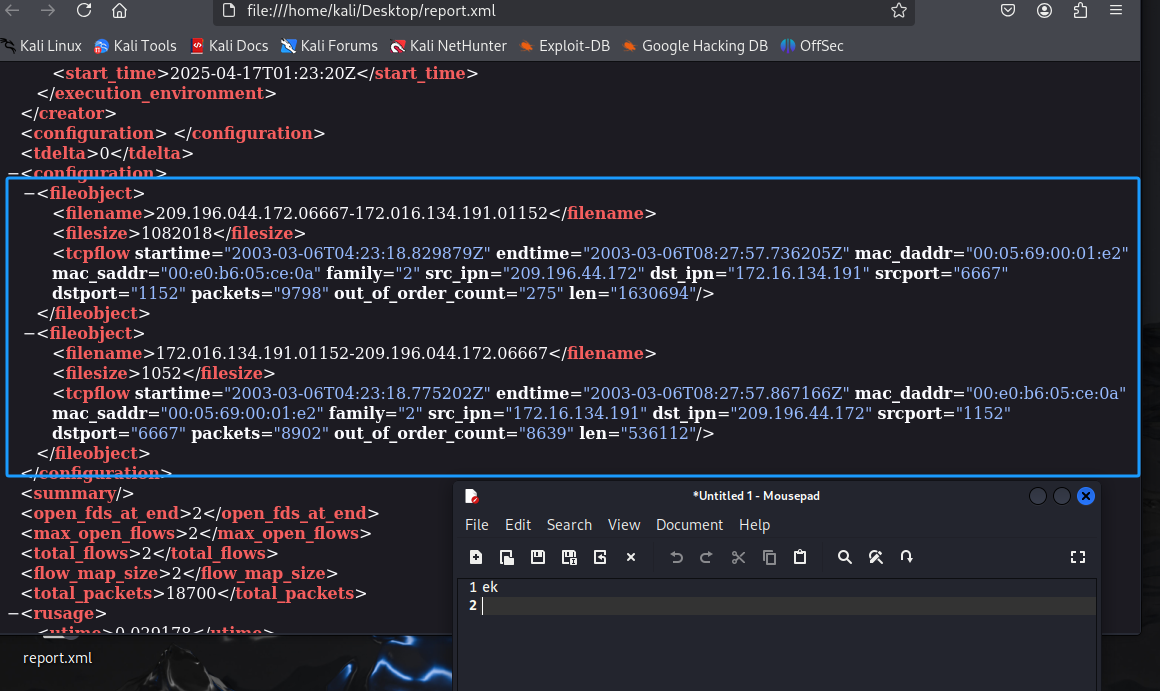Screen dimensions: 1160x691
Task: Open Mousepad File menu
Action: click(476, 525)
